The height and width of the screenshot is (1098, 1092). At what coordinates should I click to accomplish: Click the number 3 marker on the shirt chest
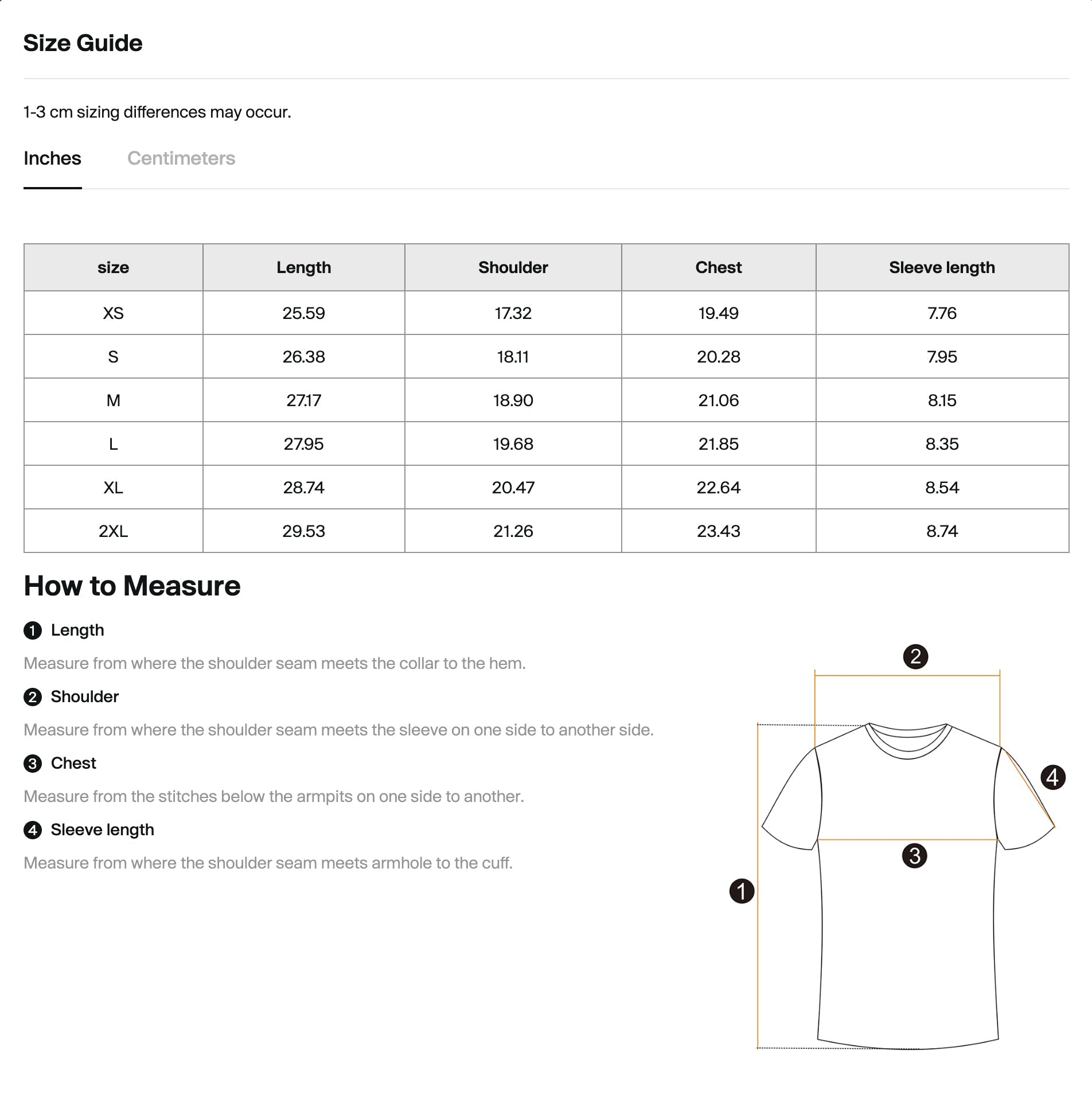pyautogui.click(x=915, y=855)
